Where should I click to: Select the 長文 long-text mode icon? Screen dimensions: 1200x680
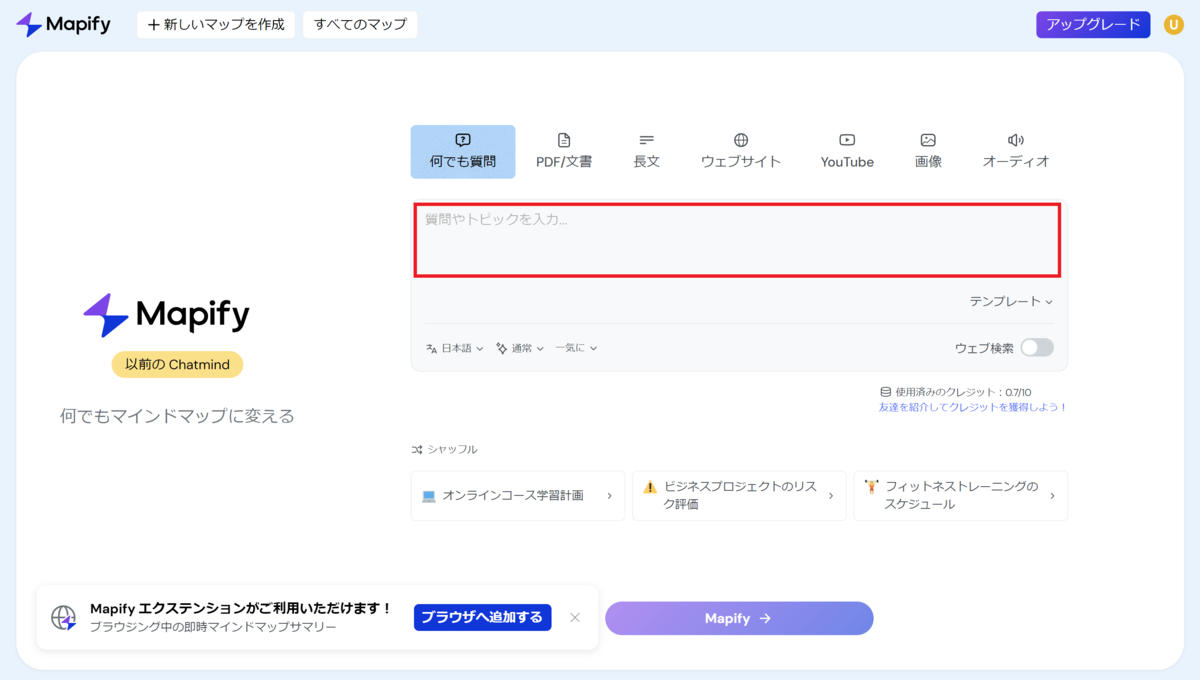coord(646,141)
